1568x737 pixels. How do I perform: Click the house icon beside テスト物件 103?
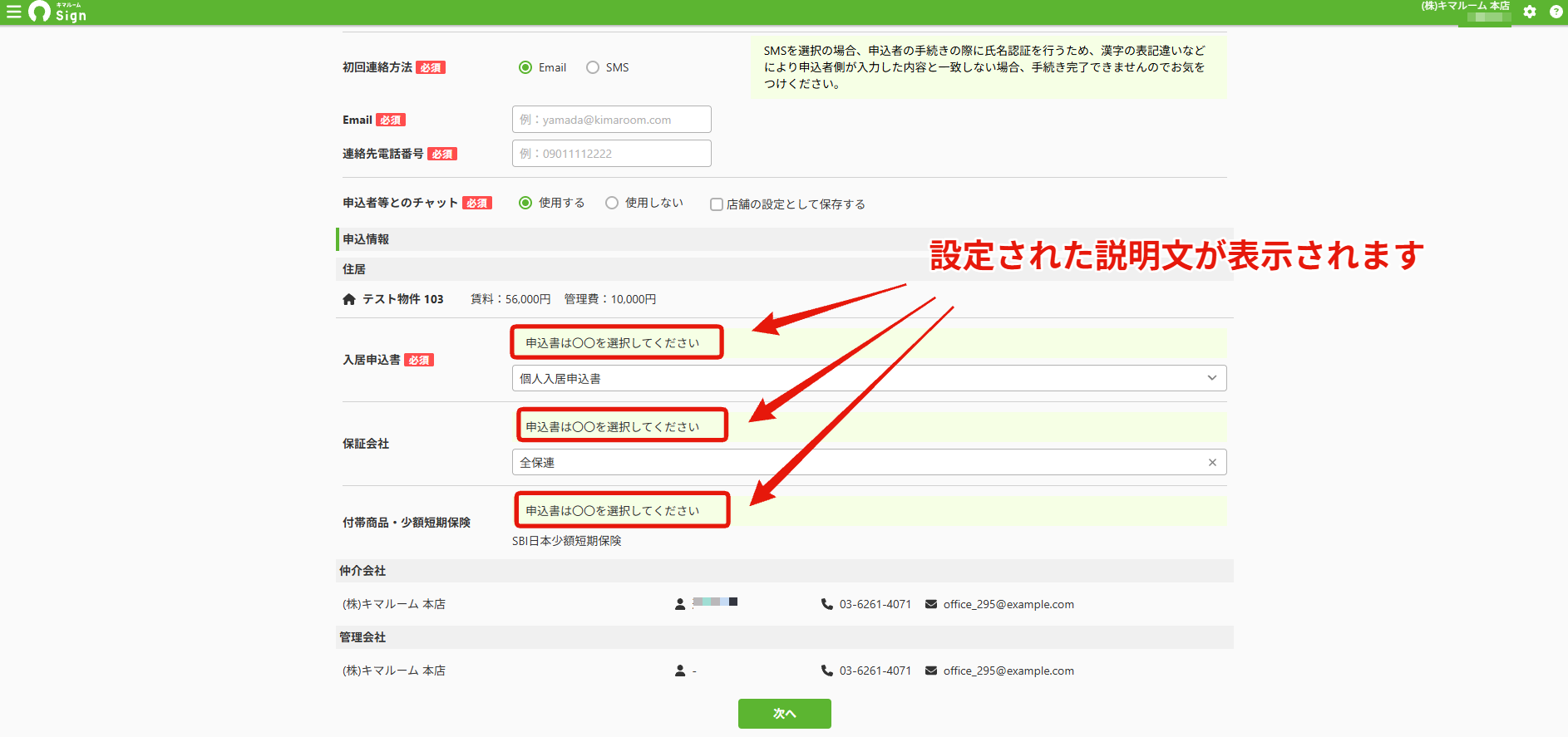point(349,299)
